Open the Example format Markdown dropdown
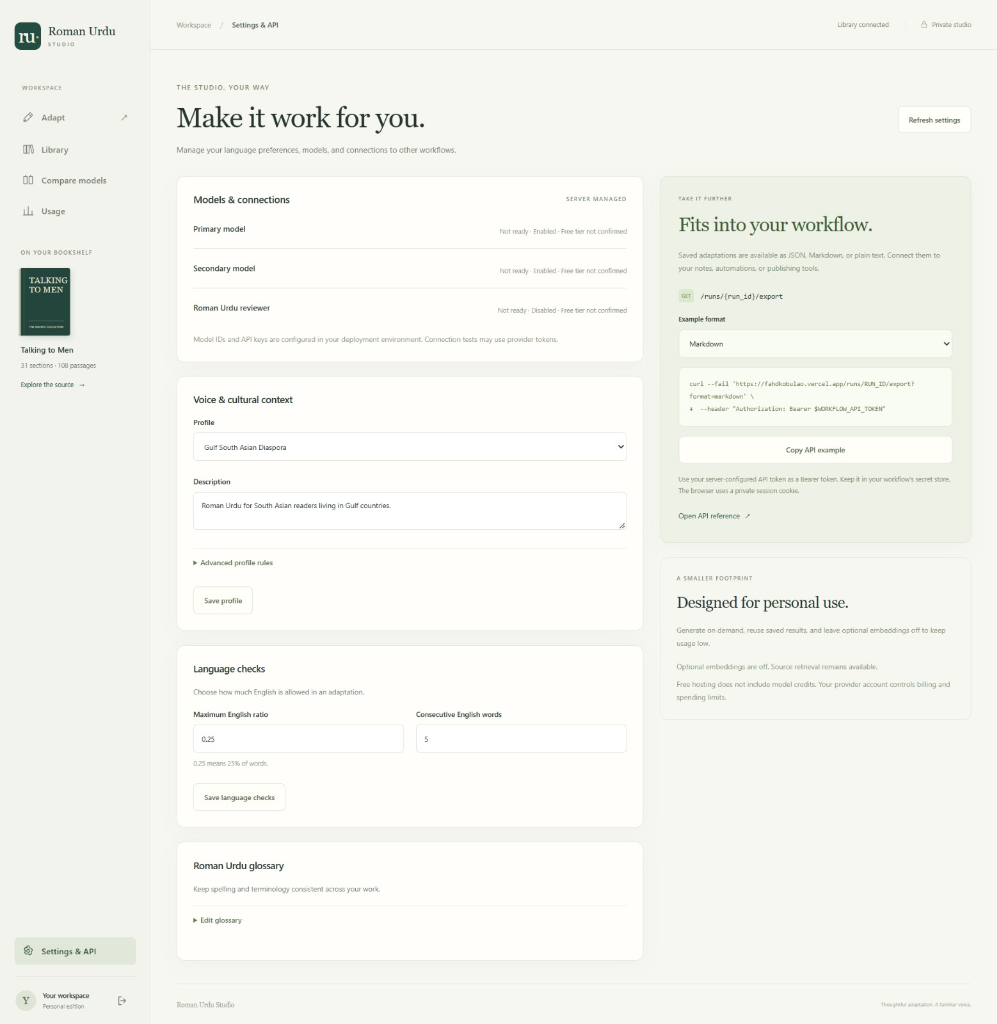This screenshot has height=1024, width=997. (815, 344)
